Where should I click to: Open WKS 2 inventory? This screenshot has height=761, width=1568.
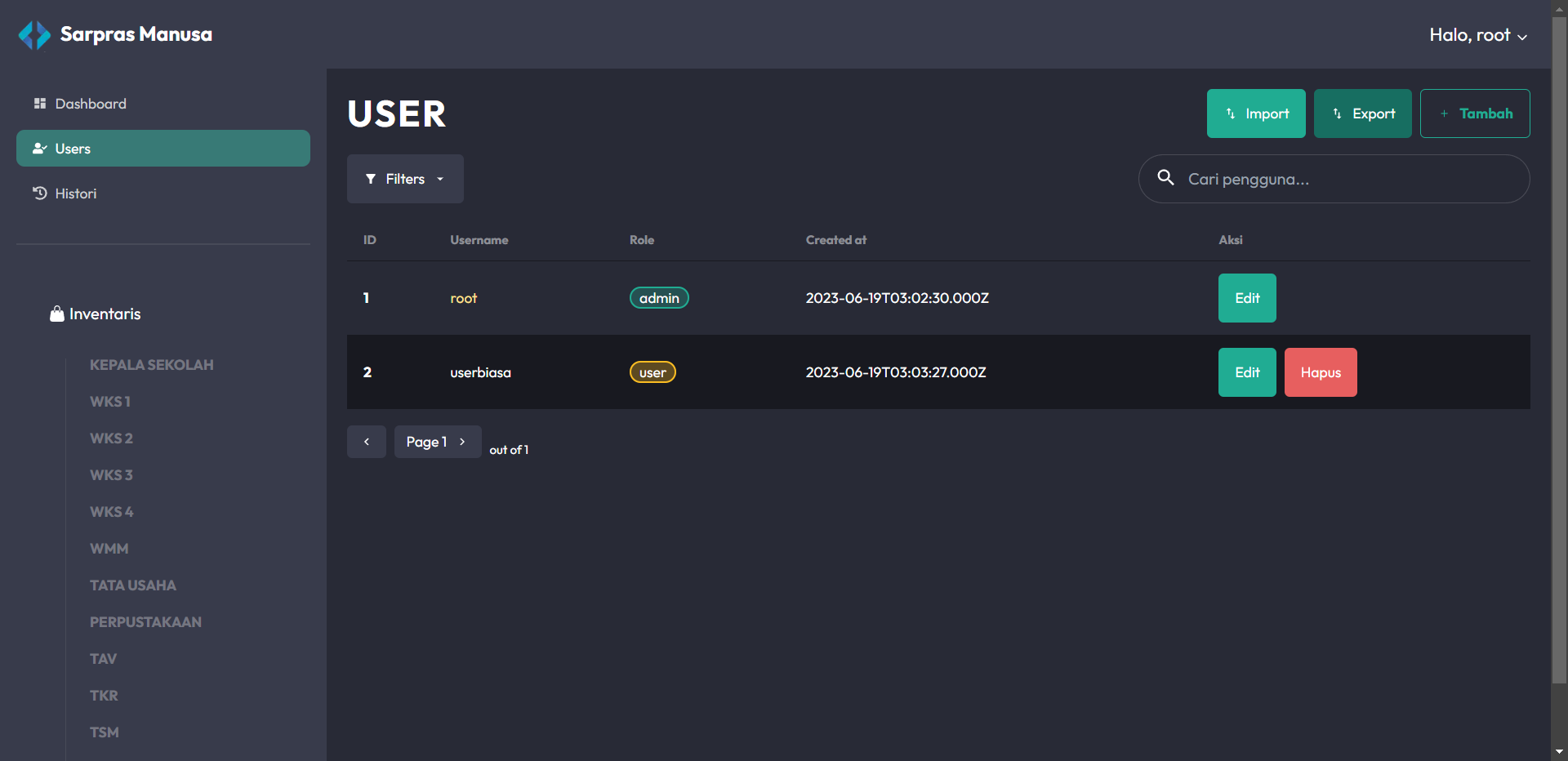pos(111,438)
